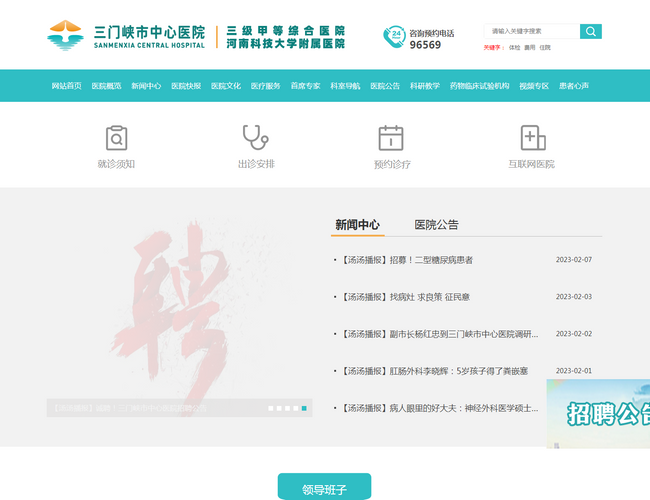Click the magnifier search button
The height and width of the screenshot is (500, 650).
[591, 32]
